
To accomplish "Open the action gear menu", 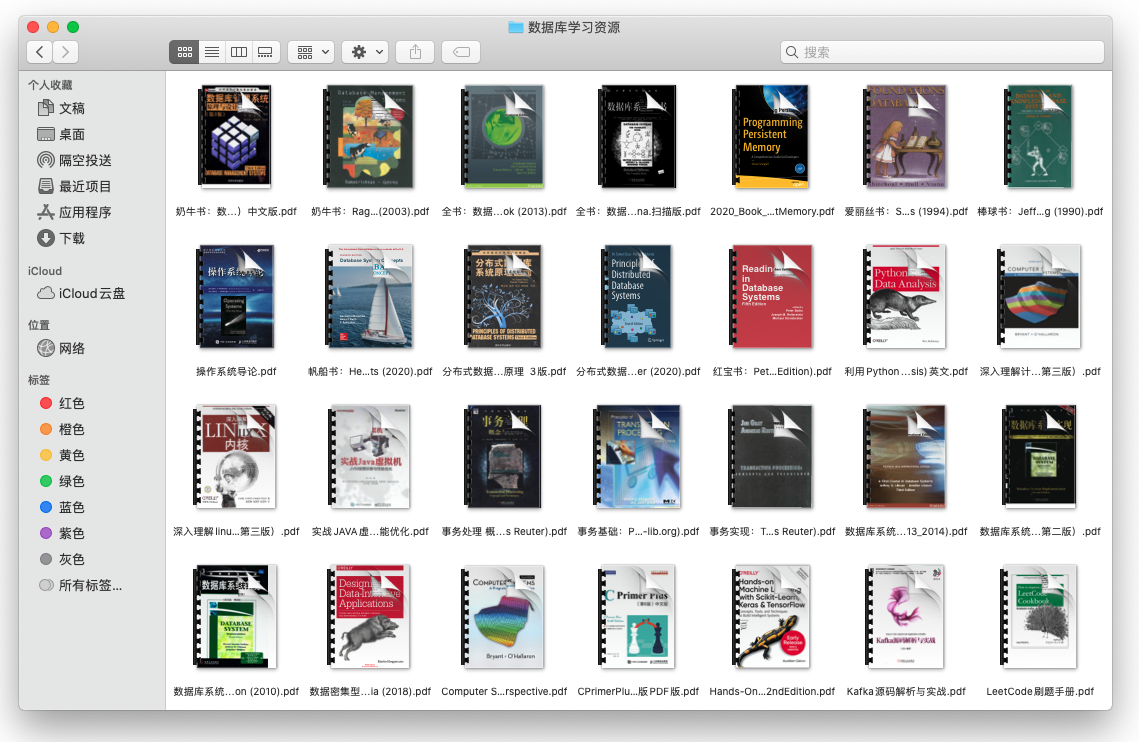I will 365,52.
